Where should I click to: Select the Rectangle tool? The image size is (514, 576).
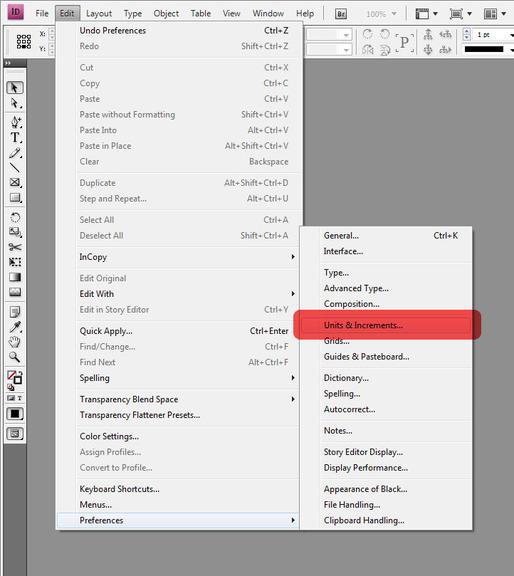coord(15,198)
